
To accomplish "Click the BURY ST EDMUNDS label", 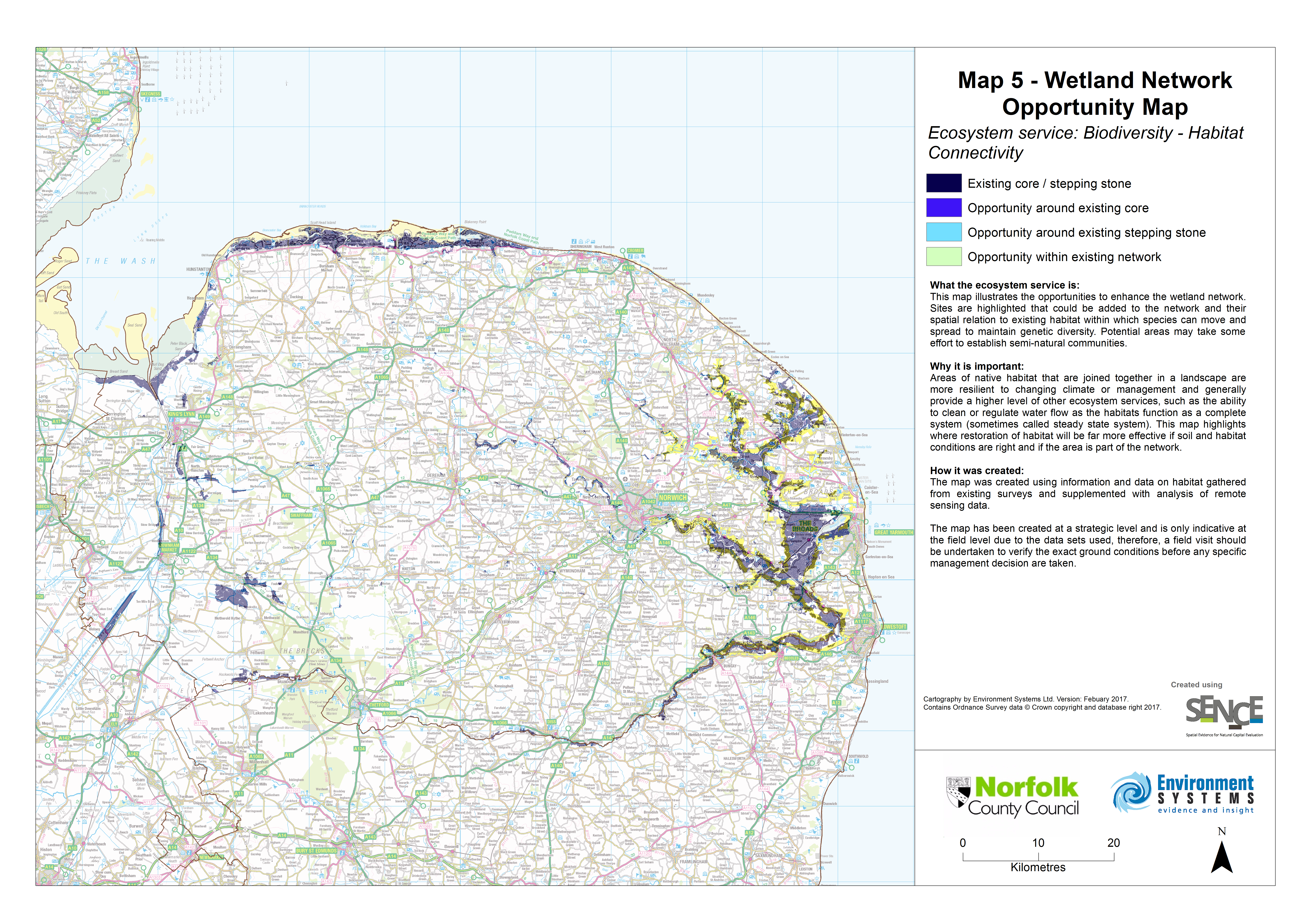I will tap(316, 851).
